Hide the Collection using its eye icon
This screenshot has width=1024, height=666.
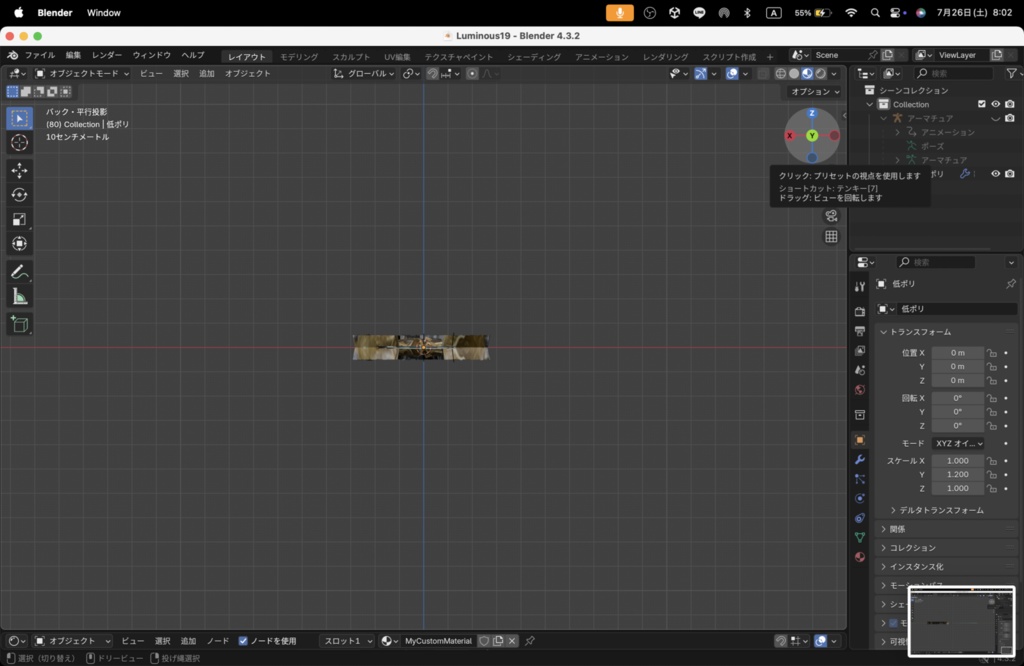click(995, 104)
